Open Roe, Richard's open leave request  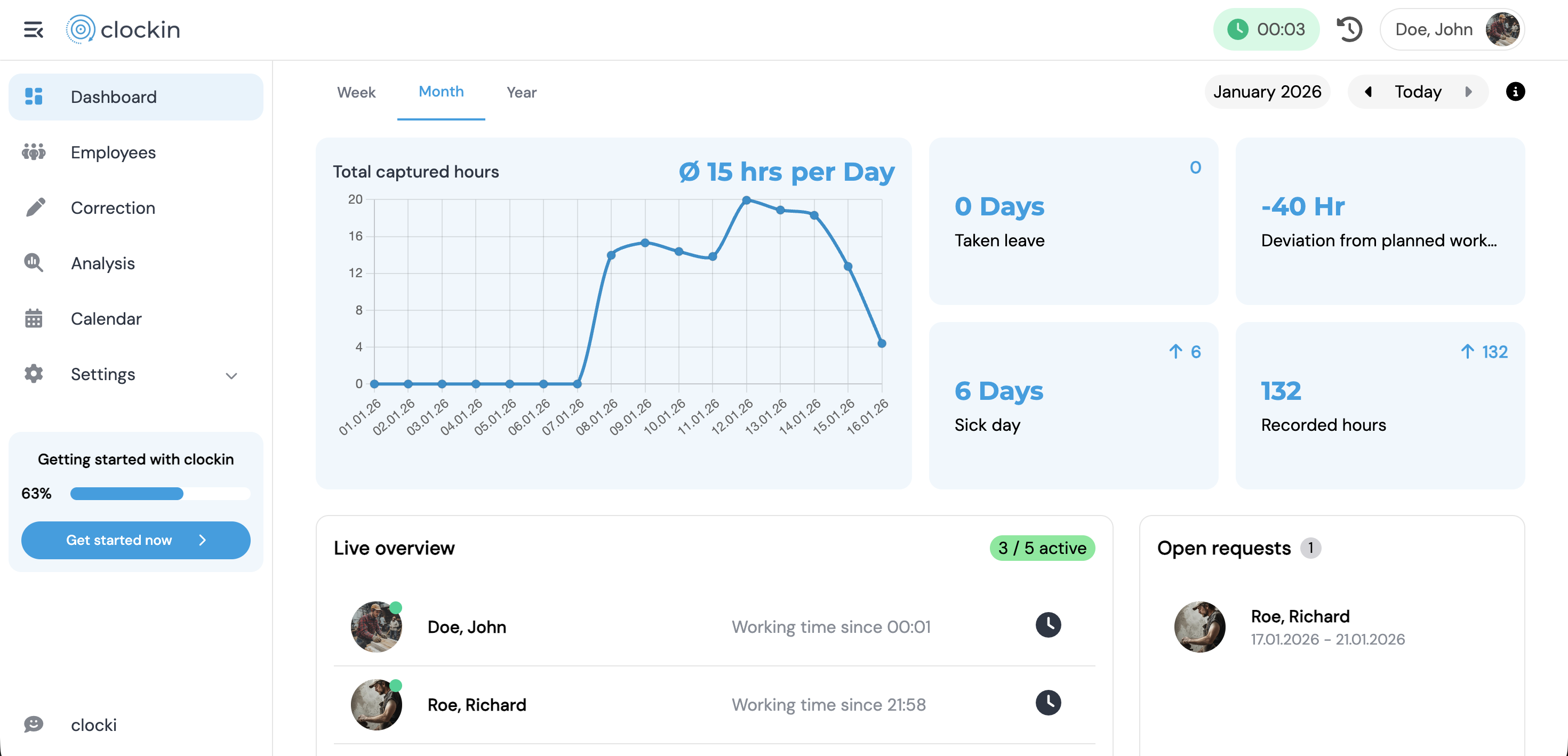[1300, 627]
